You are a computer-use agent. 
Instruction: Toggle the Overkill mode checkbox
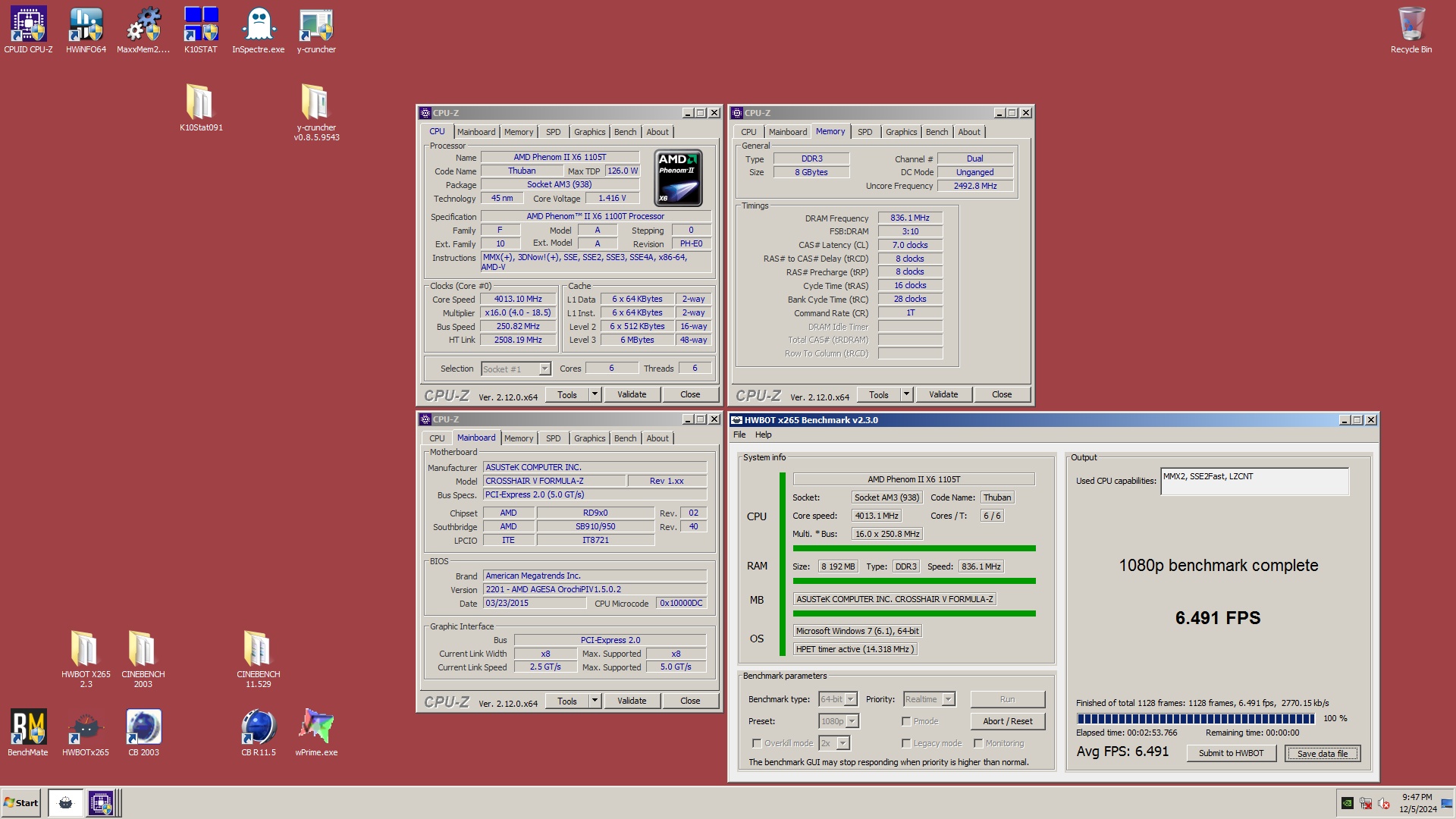756,743
